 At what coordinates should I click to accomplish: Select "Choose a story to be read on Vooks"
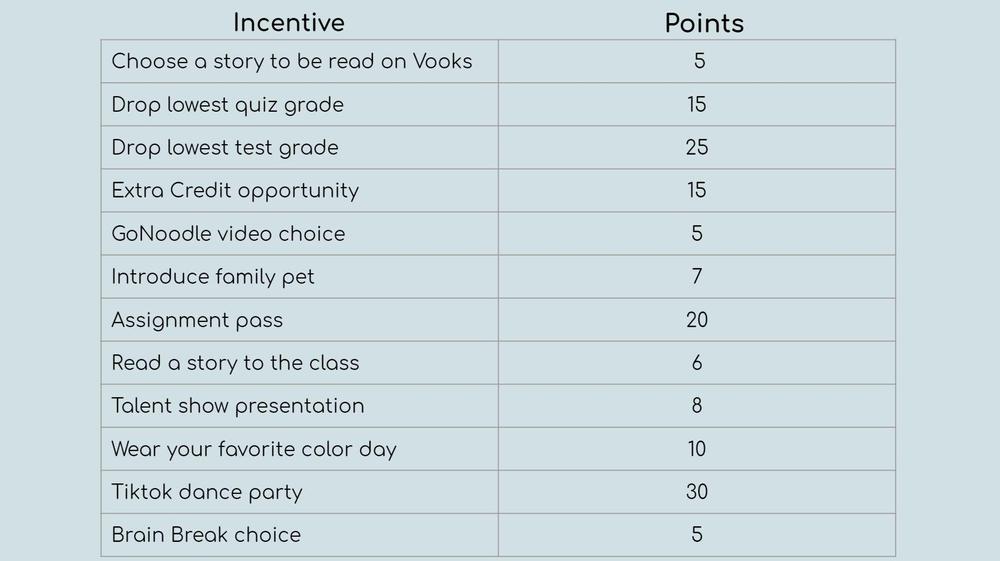291,61
